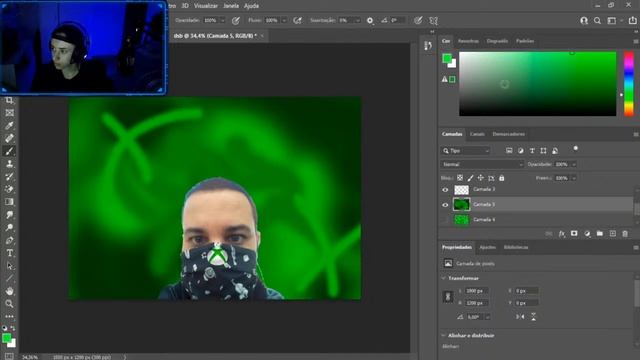
Task: Select the Type tool
Action: click(x=9, y=253)
